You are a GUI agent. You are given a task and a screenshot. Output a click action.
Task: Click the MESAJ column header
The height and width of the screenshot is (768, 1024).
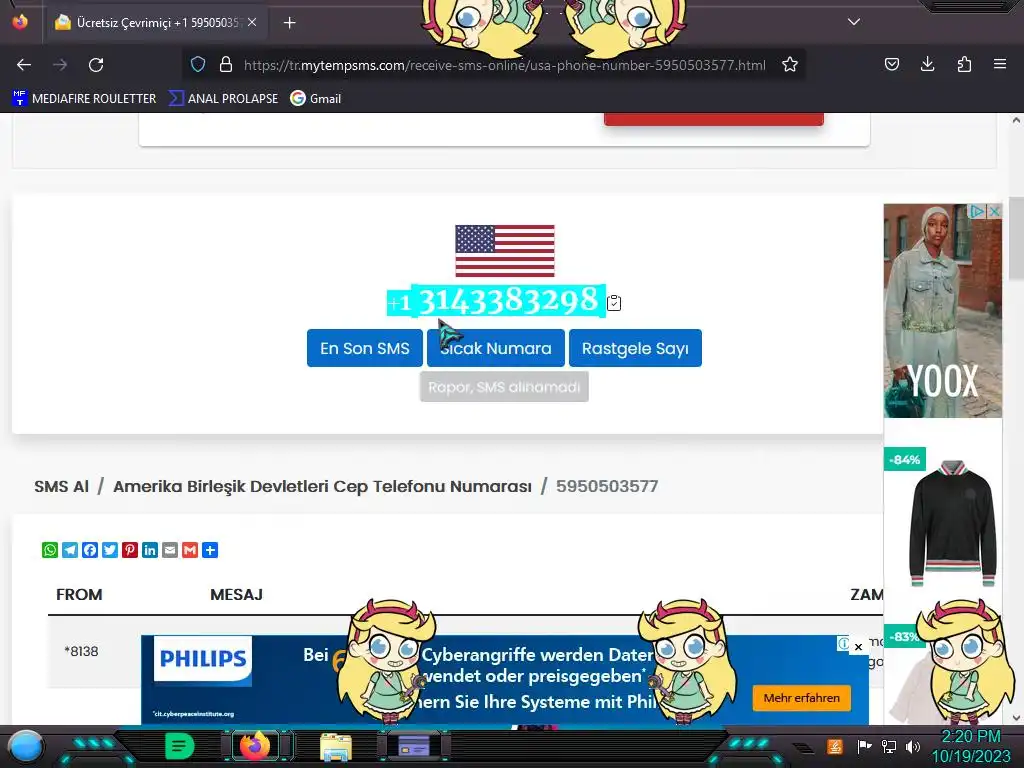236,594
